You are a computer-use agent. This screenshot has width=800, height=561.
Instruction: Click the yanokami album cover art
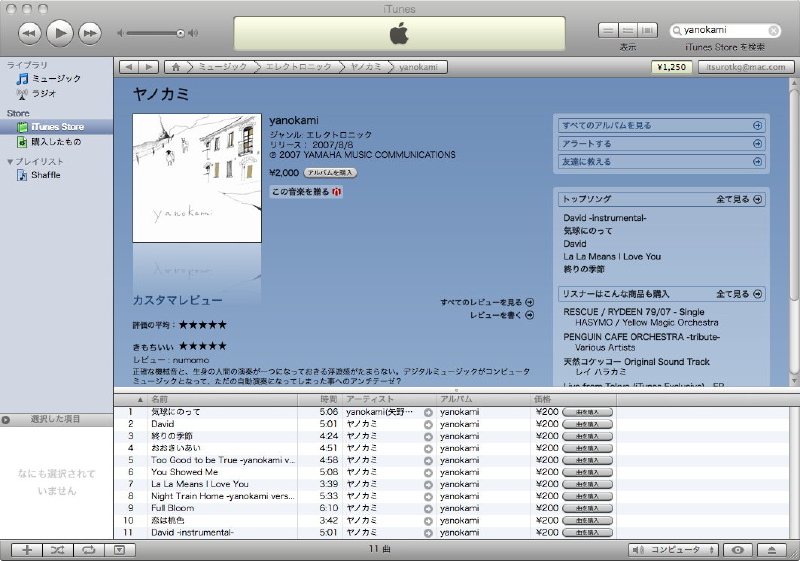click(197, 178)
